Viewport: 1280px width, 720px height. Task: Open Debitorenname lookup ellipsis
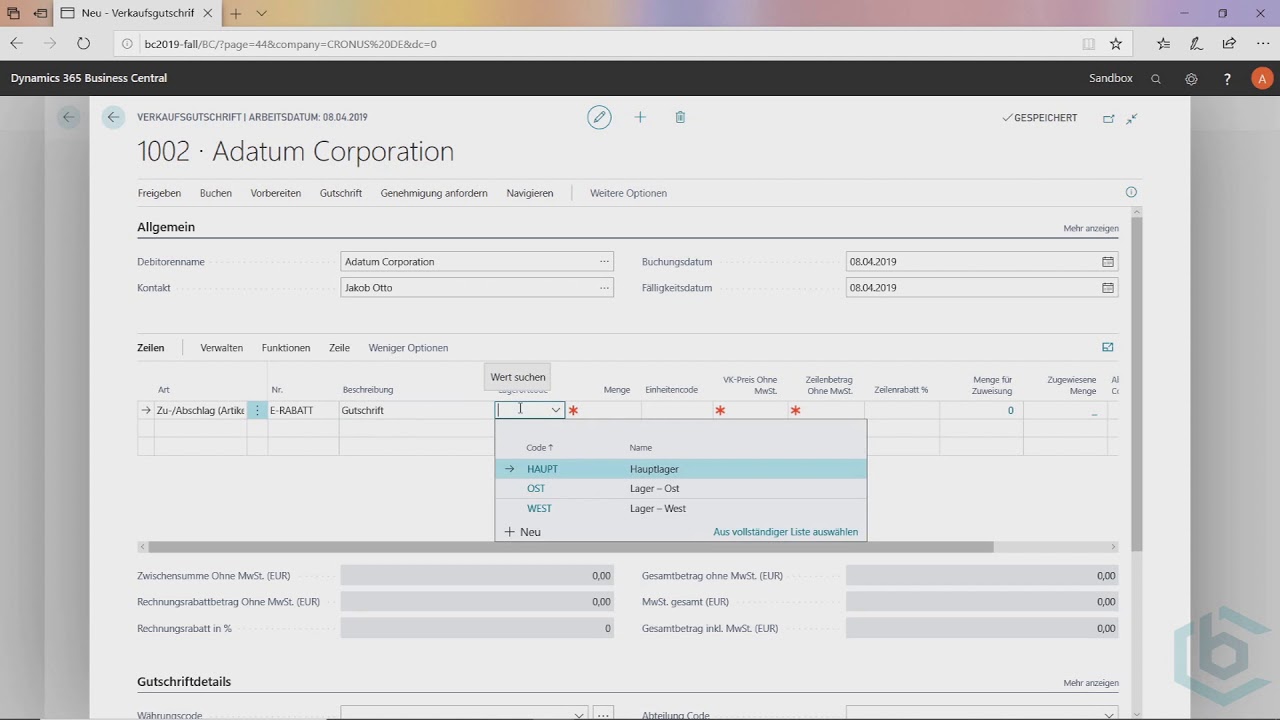(604, 262)
